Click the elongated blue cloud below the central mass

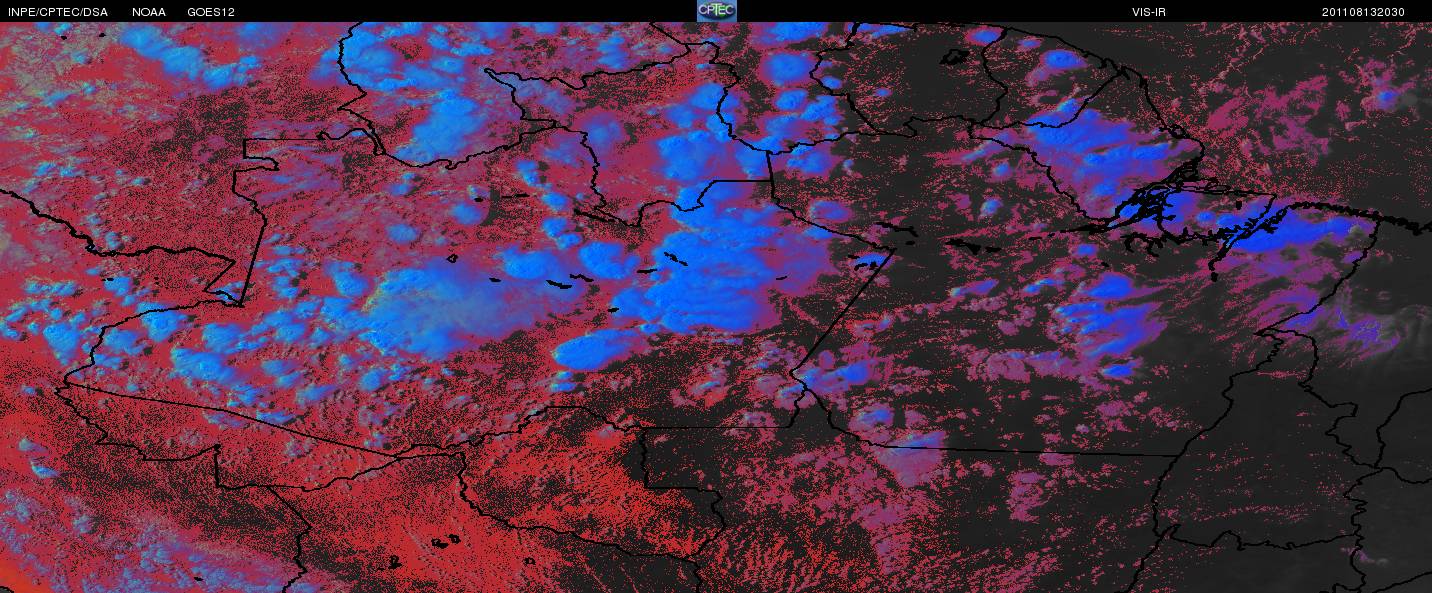pos(590,351)
